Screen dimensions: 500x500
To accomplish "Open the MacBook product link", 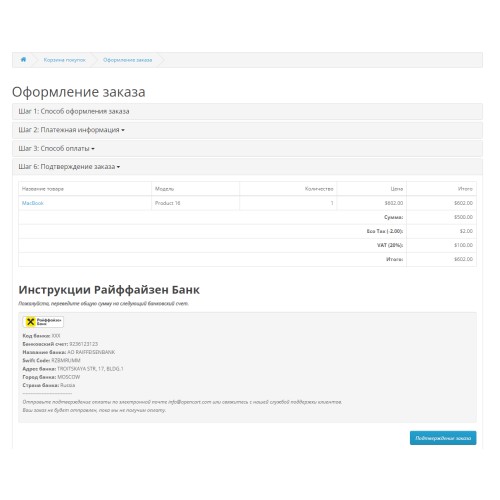I will pos(33,203).
